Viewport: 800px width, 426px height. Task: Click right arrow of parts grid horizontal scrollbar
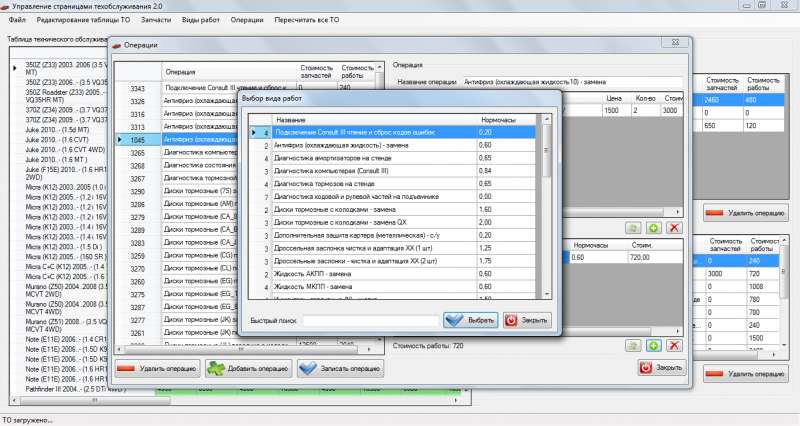point(678,212)
